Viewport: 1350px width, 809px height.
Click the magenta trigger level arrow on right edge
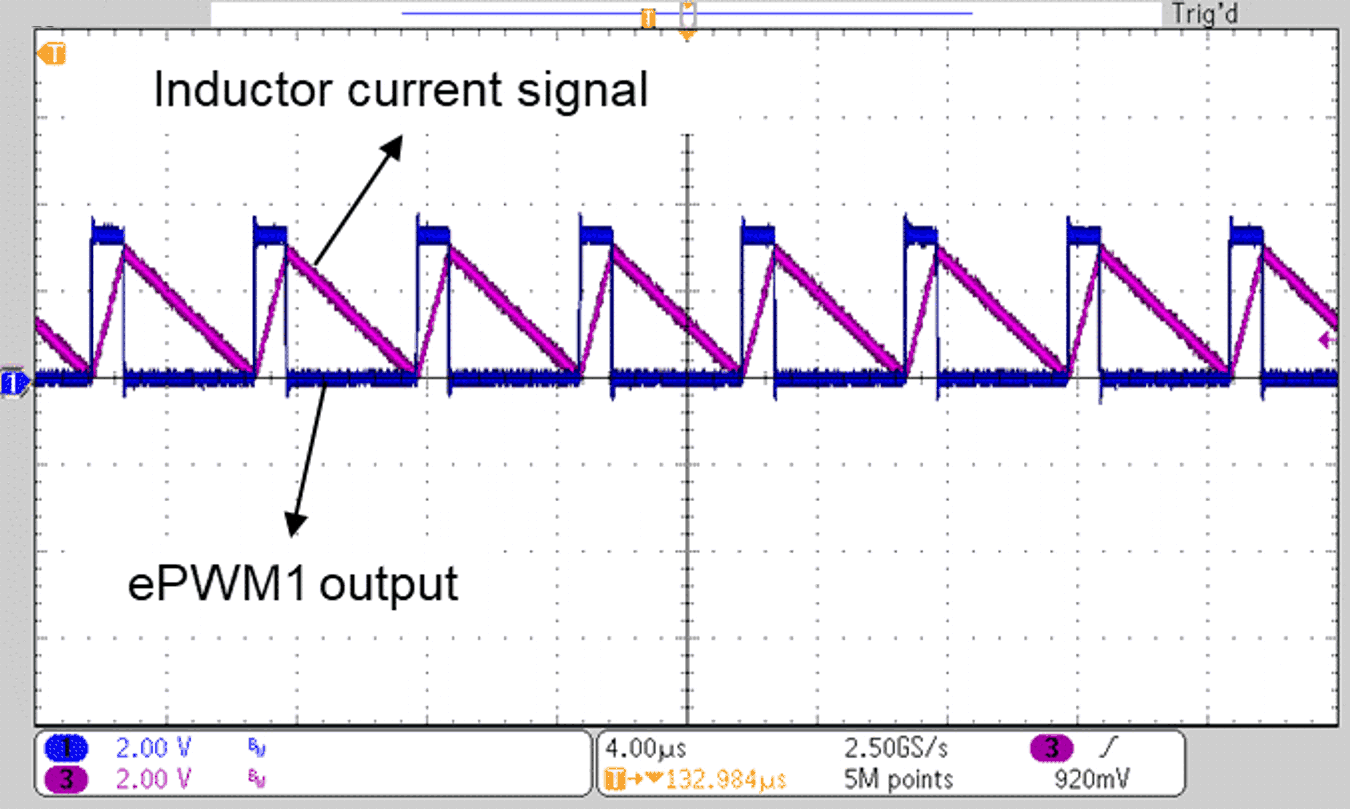pos(1328,340)
